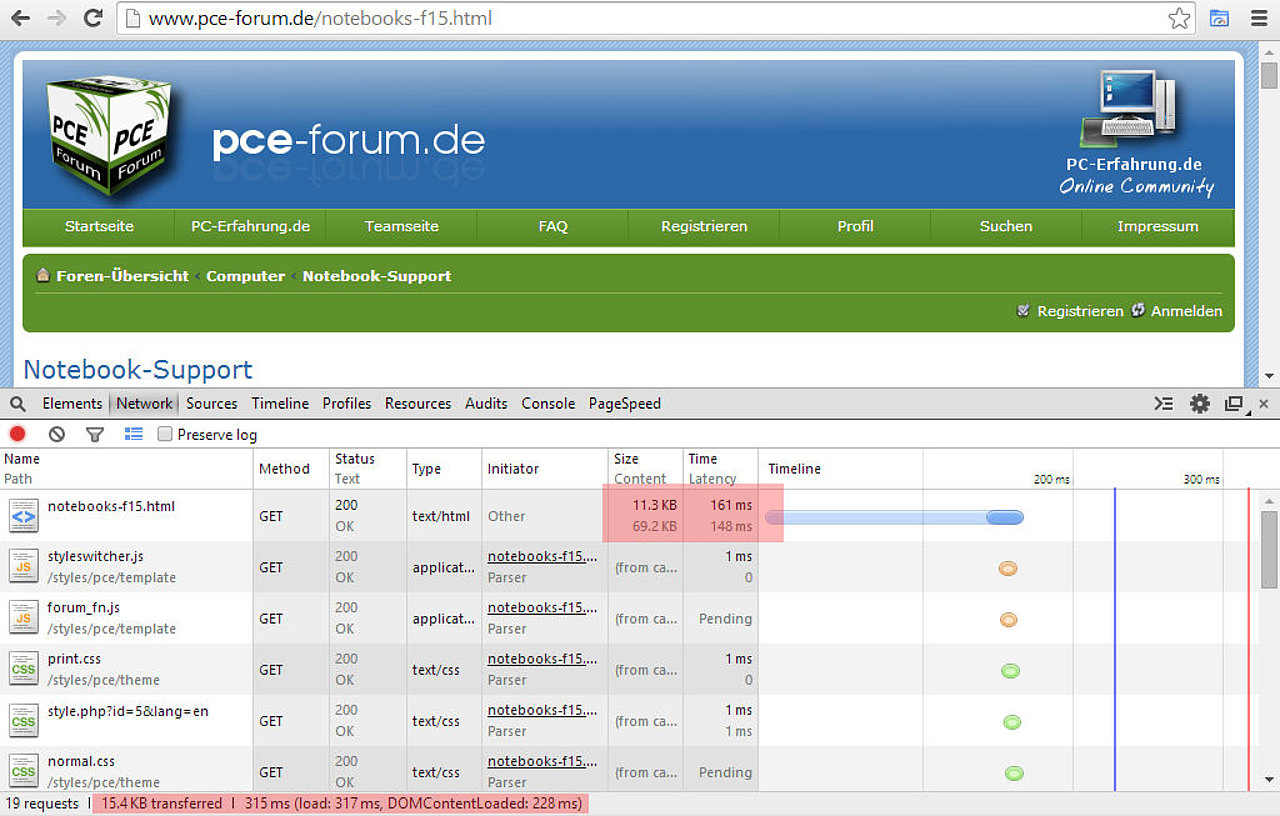Open the network filter funnel icon
The height and width of the screenshot is (816, 1280).
click(x=95, y=434)
